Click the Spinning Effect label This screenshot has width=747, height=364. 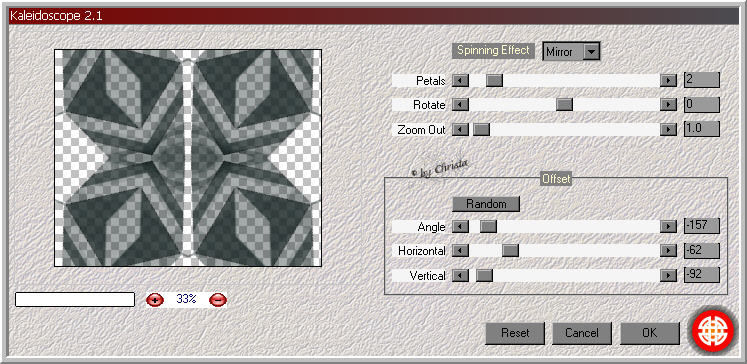pos(493,51)
